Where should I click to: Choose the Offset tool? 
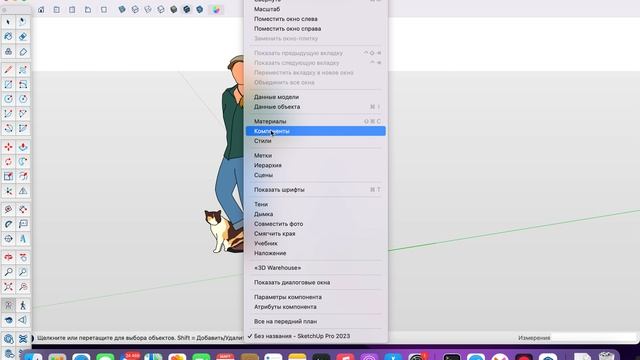pos(23,176)
